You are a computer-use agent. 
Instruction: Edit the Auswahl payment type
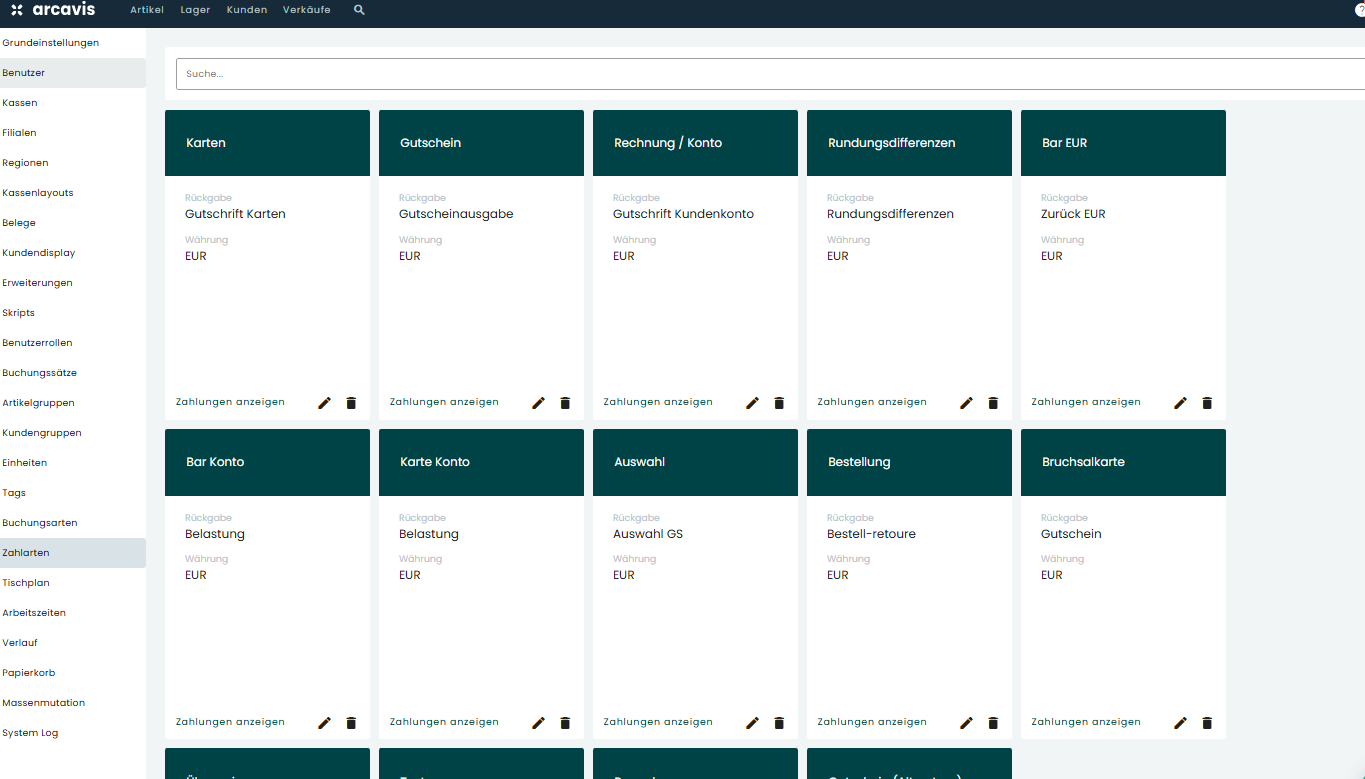[752, 723]
